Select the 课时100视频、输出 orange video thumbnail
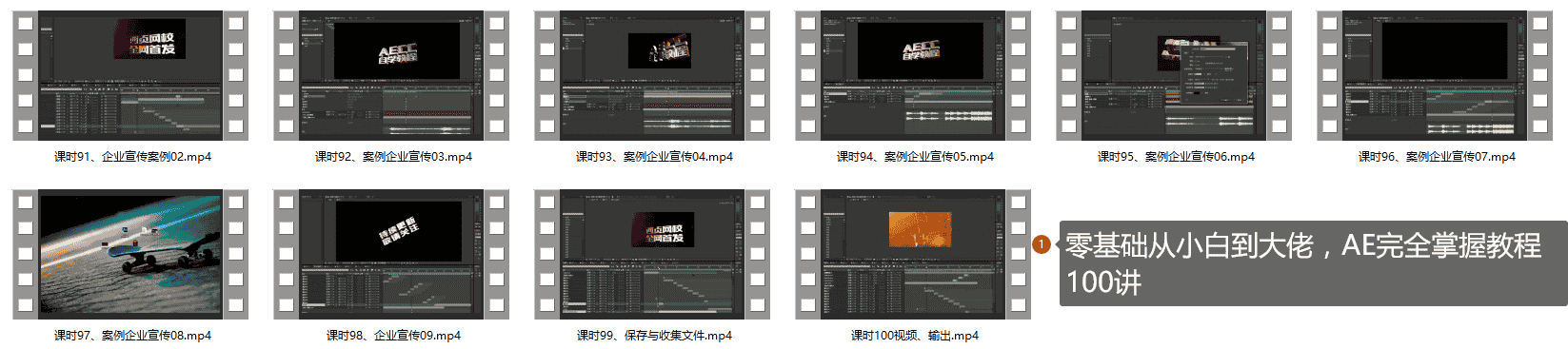Image resolution: width=1568 pixels, height=349 pixels. (913, 254)
